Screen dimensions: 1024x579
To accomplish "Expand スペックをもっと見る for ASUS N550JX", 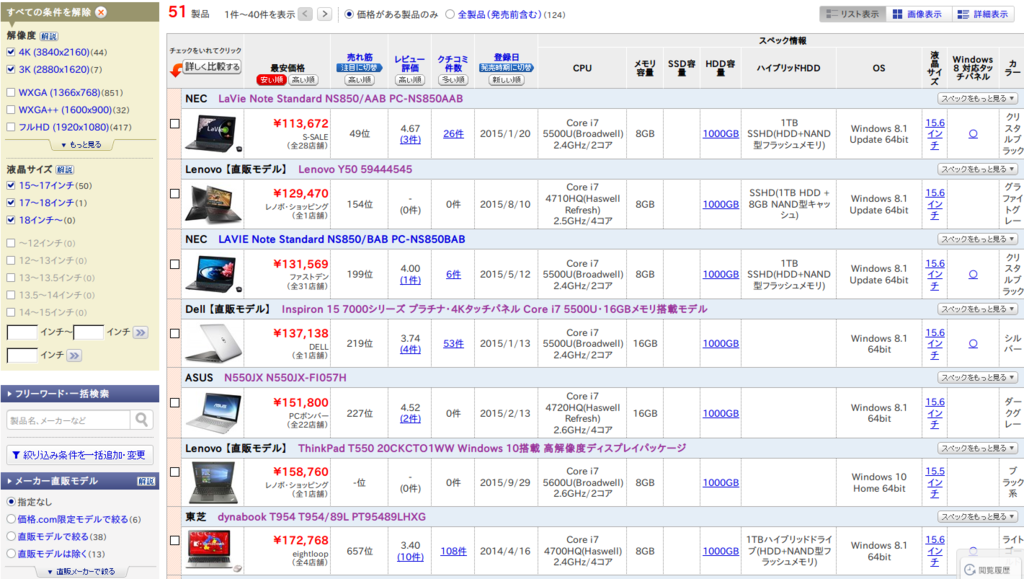I will click(x=978, y=377).
